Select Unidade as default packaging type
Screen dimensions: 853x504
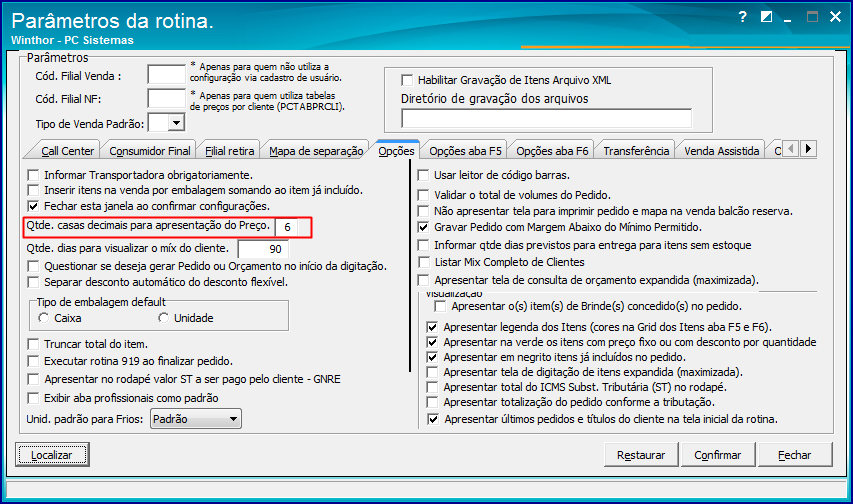tap(163, 318)
